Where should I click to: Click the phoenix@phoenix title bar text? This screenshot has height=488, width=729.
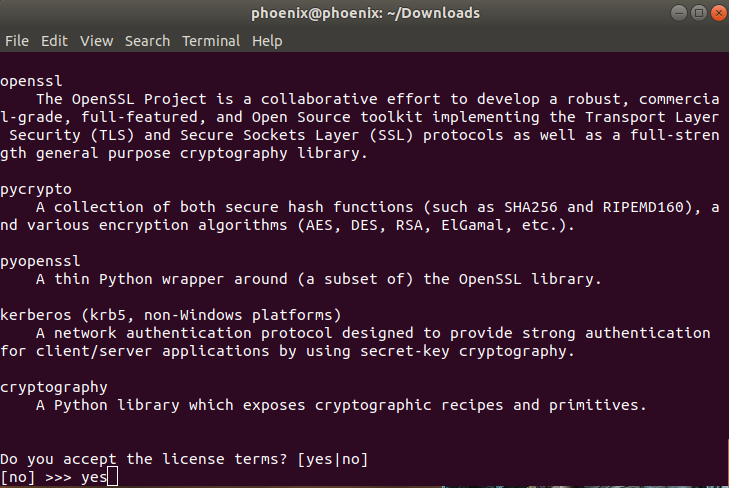(365, 13)
